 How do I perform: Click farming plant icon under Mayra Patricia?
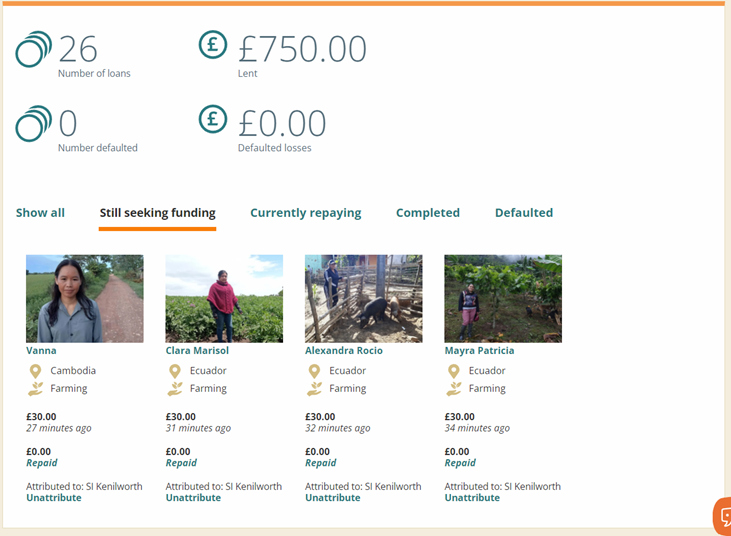point(454,389)
